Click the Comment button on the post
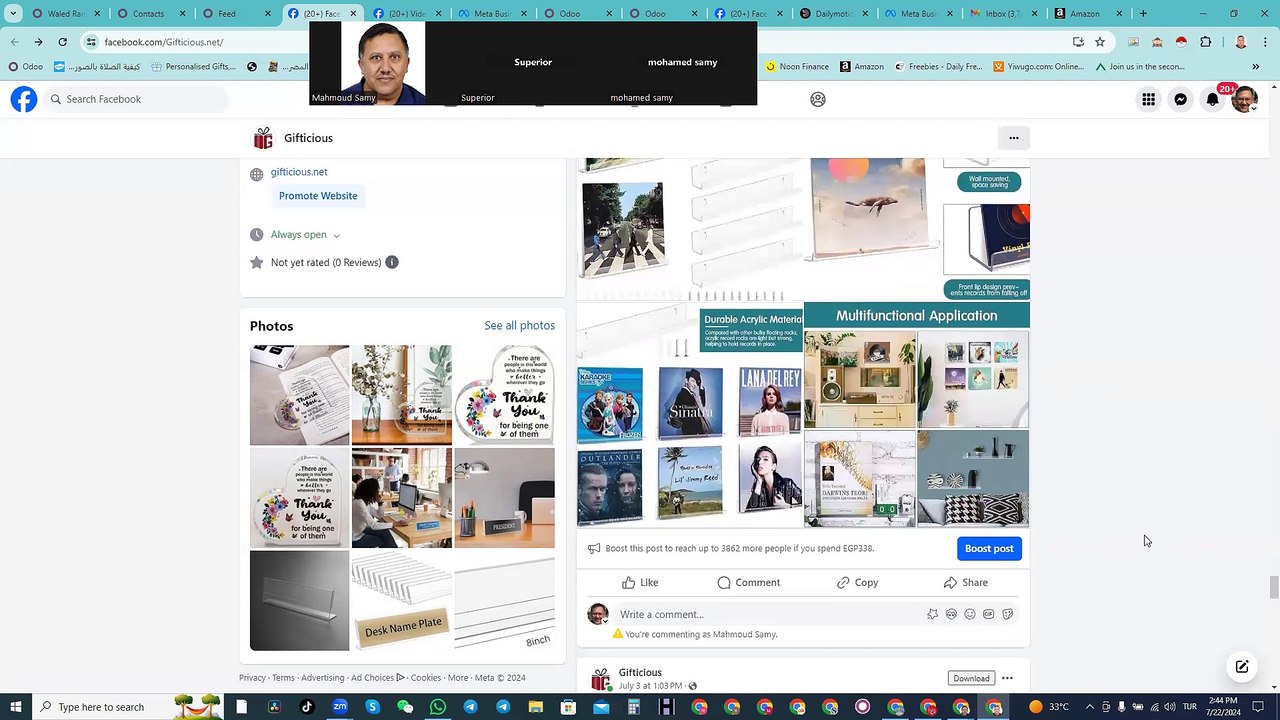The width and height of the screenshot is (1280, 720). (749, 582)
